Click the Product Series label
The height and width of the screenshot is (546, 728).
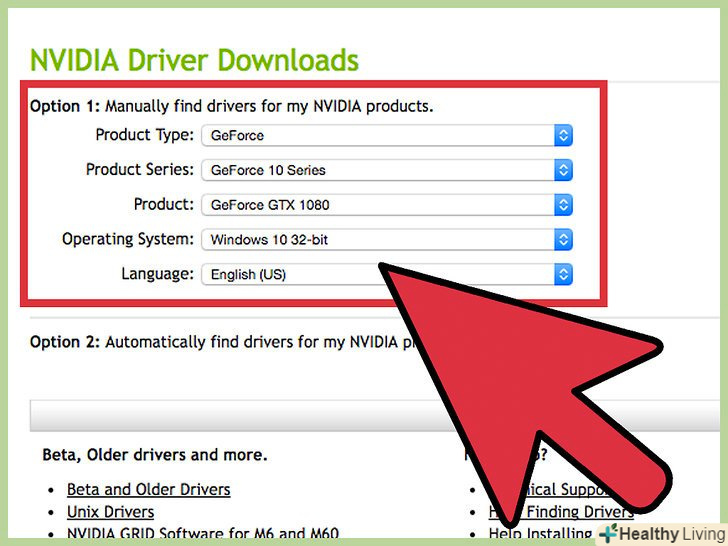tap(140, 169)
